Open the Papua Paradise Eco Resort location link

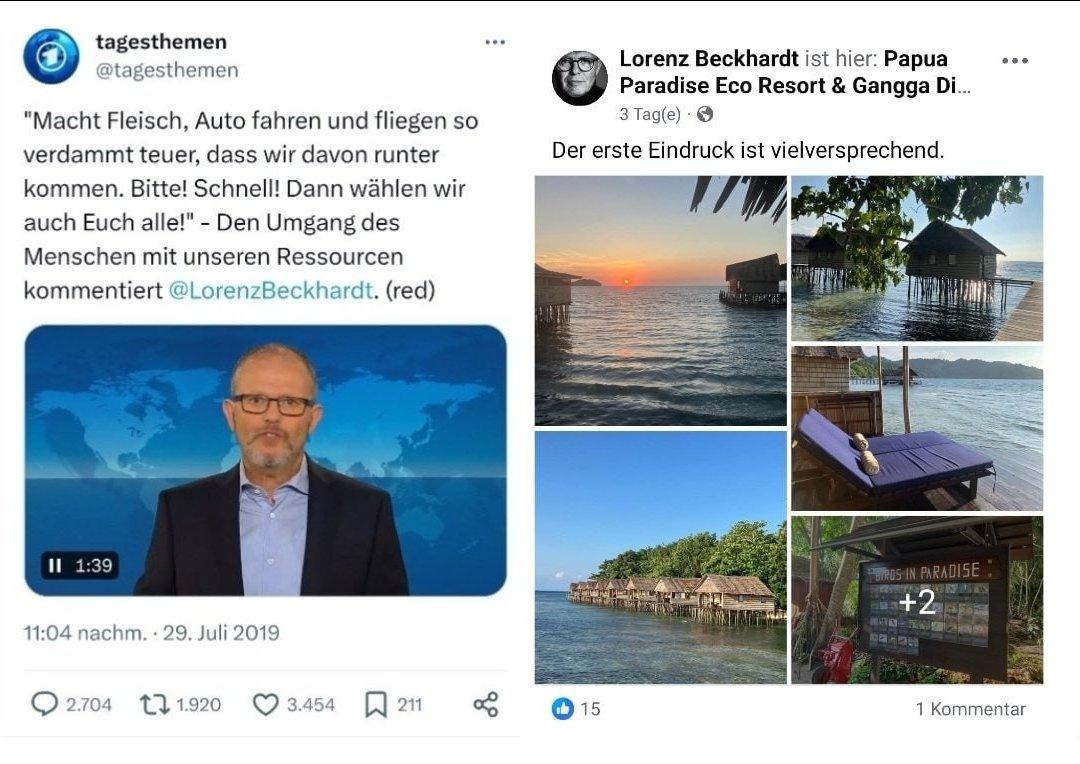coord(795,72)
